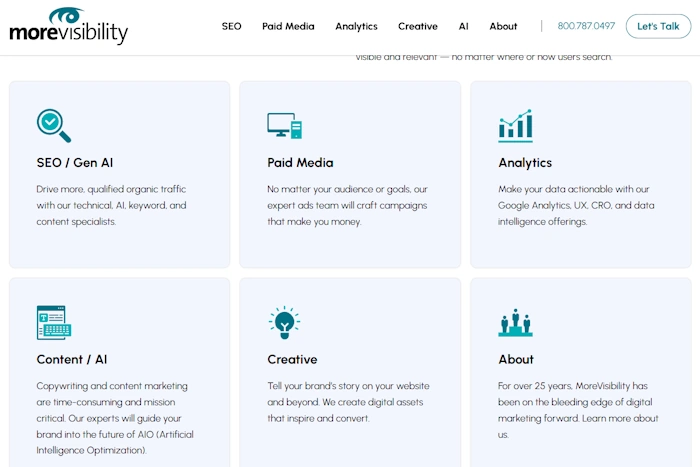The height and width of the screenshot is (467, 700).
Task: Open the SEO / Gen AI card heading
Action: pyautogui.click(x=75, y=163)
